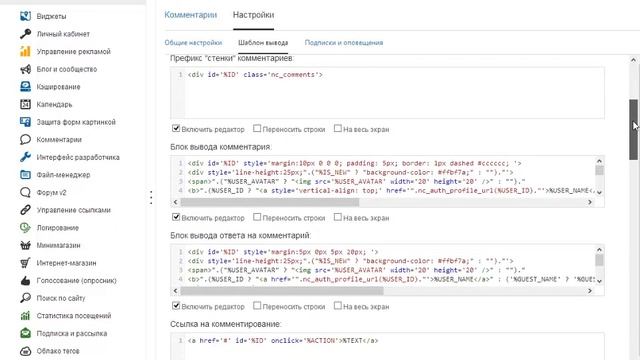Click the Личный кабинет key icon
640x360 pixels.
pyautogui.click(x=25, y=34)
